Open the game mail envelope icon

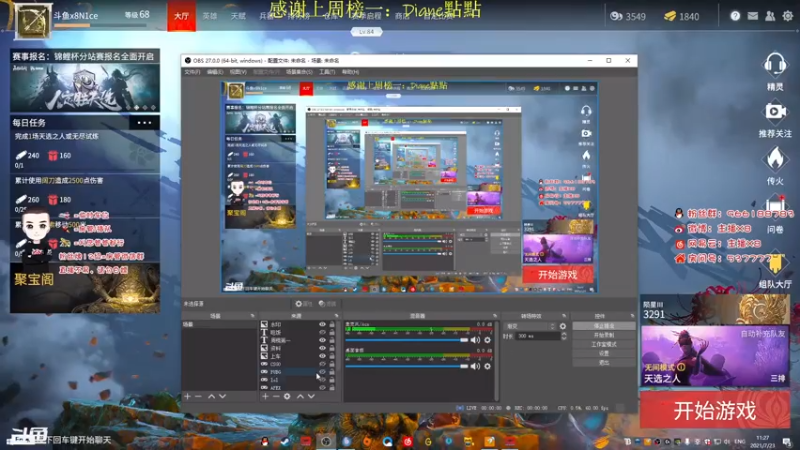point(753,16)
